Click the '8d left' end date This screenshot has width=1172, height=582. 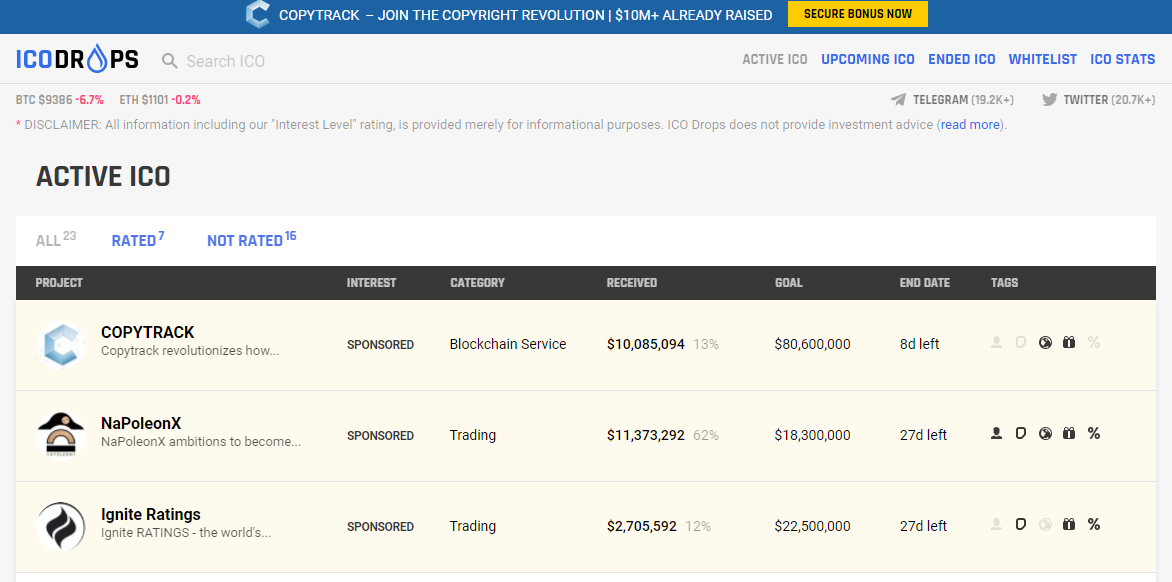pyautogui.click(x=919, y=344)
